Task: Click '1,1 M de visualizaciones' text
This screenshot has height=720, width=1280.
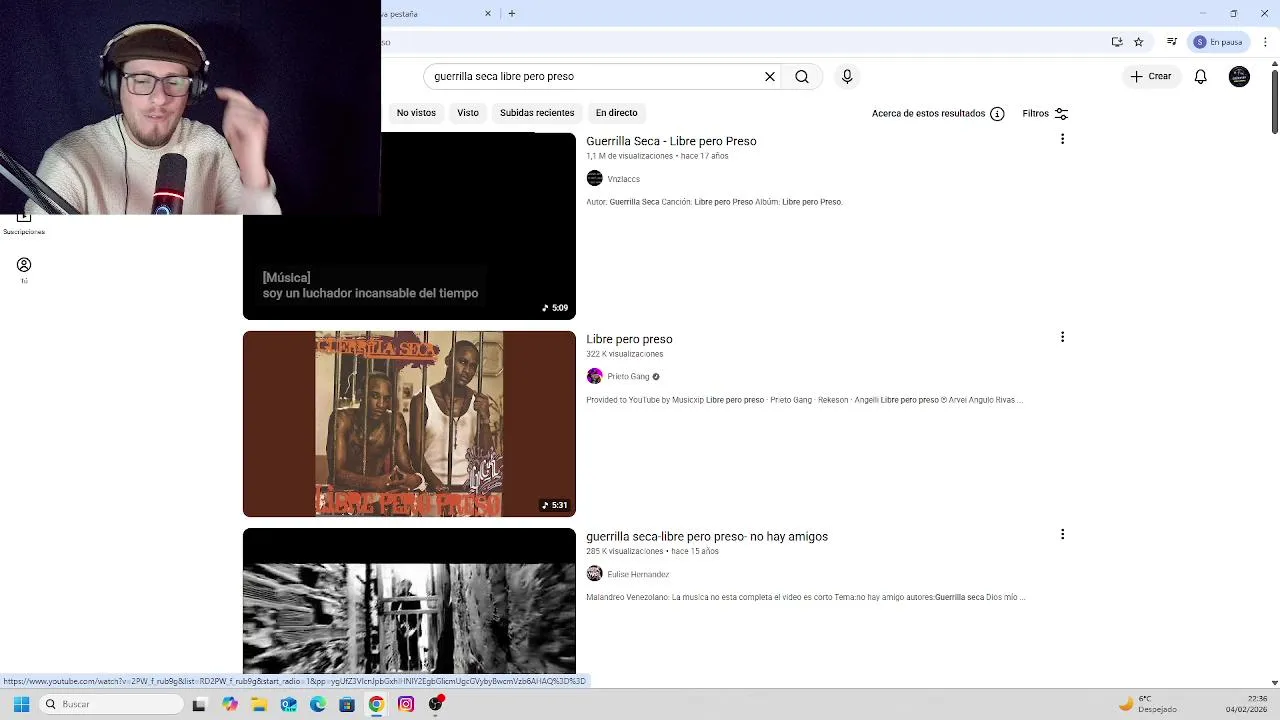Action: (629, 156)
